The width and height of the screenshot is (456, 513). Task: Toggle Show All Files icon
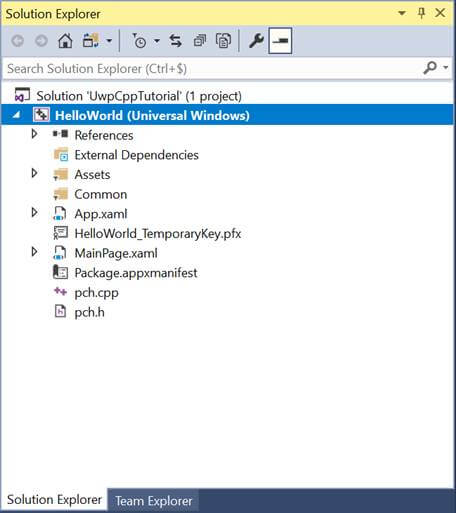tap(223, 41)
